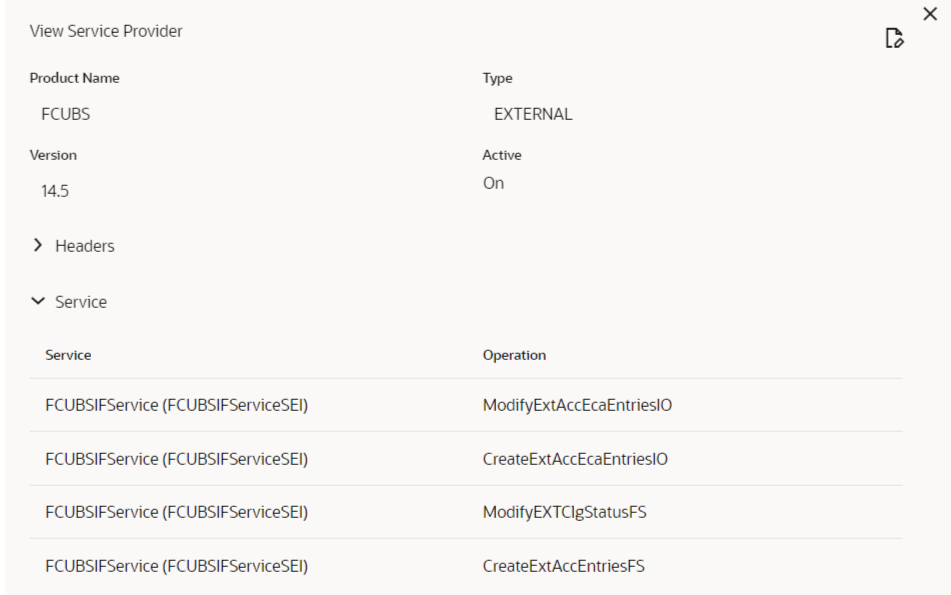Click the Service section label

pyautogui.click(x=81, y=301)
